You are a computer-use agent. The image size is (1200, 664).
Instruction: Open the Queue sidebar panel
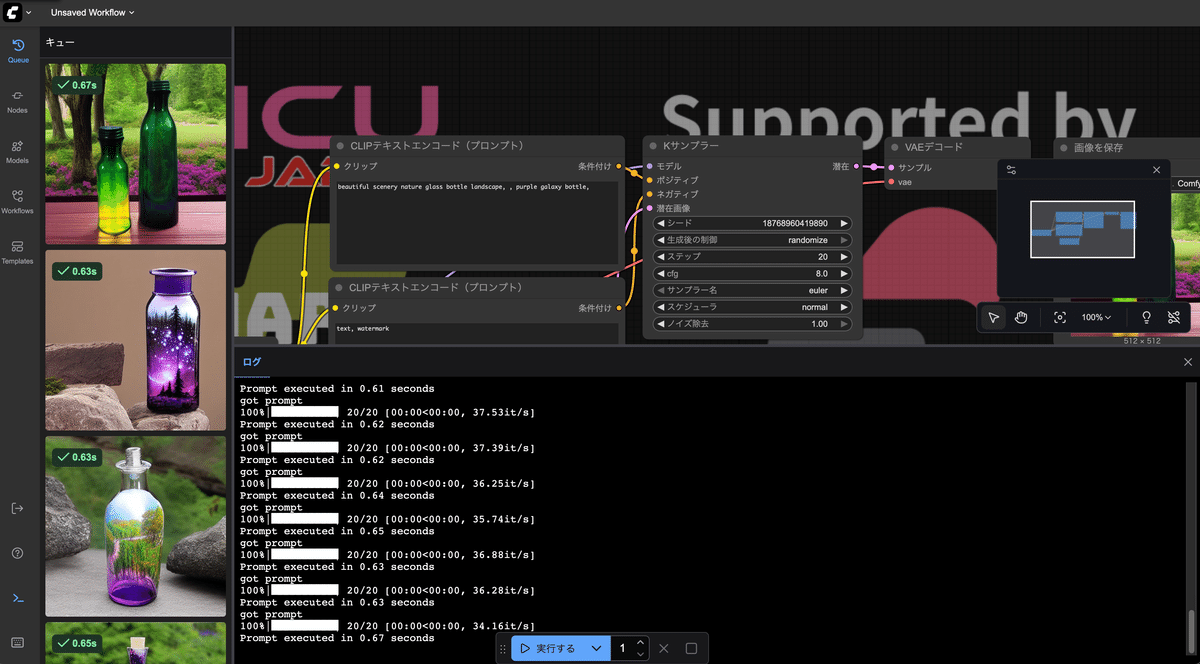18,51
